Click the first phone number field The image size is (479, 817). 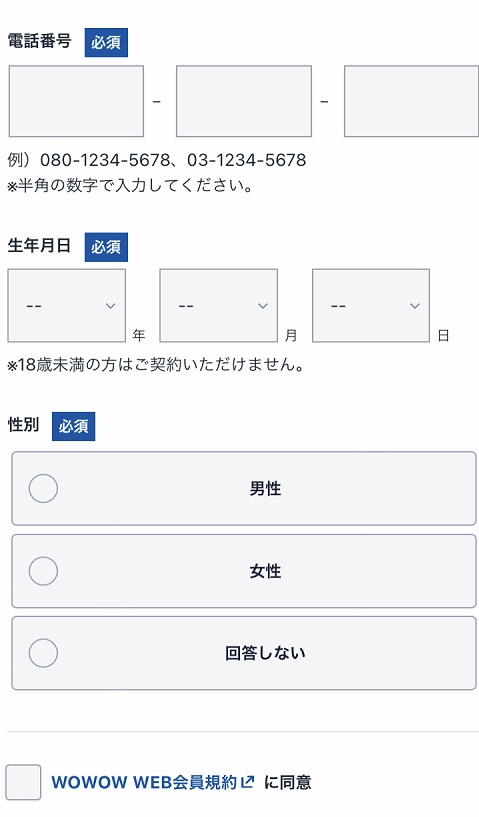pos(76,101)
